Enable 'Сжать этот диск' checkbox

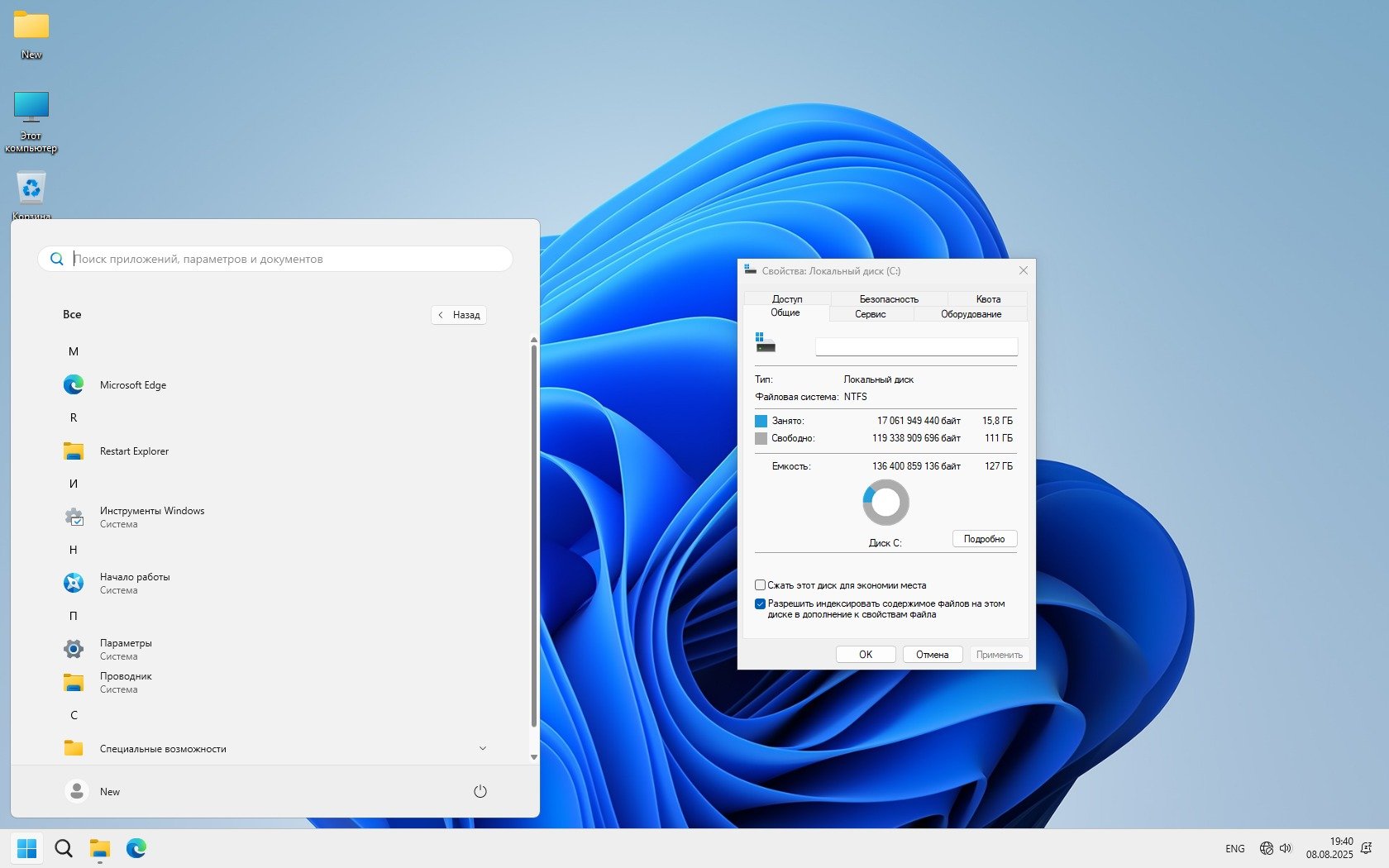point(760,585)
